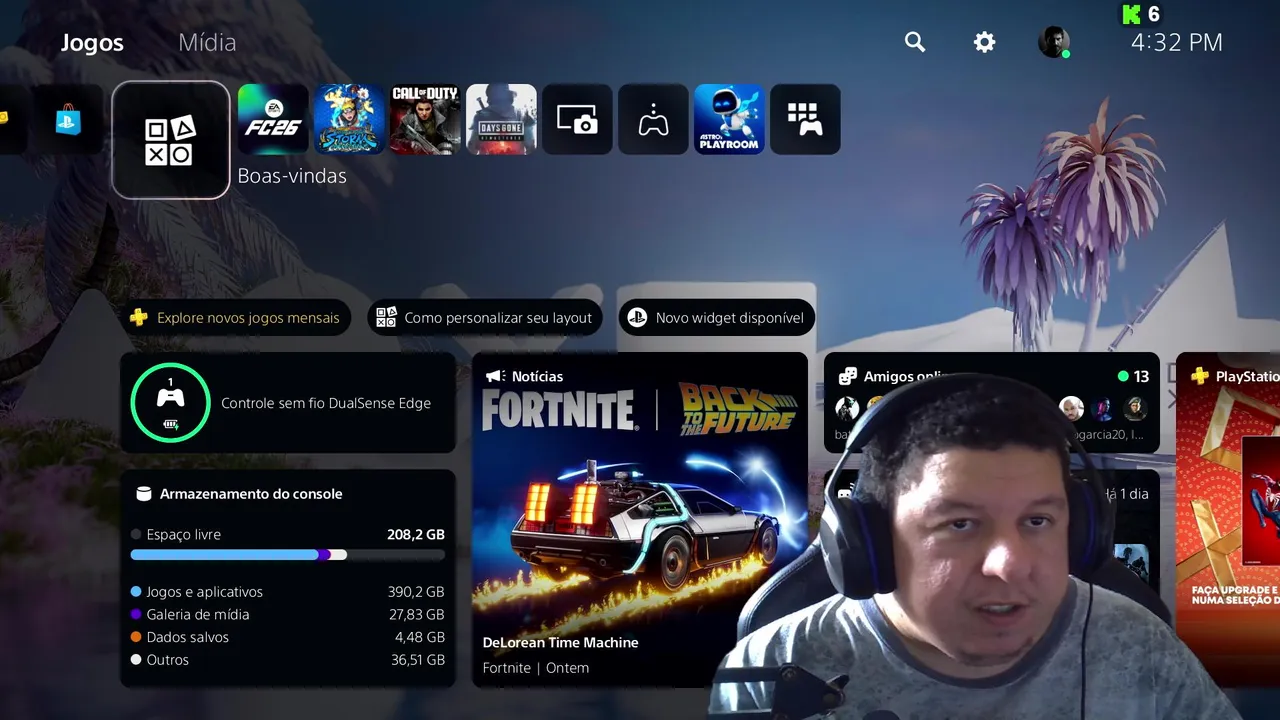Click the PS Plus icon on PlayStation card
Image resolution: width=1280 pixels, height=720 pixels.
point(1199,376)
